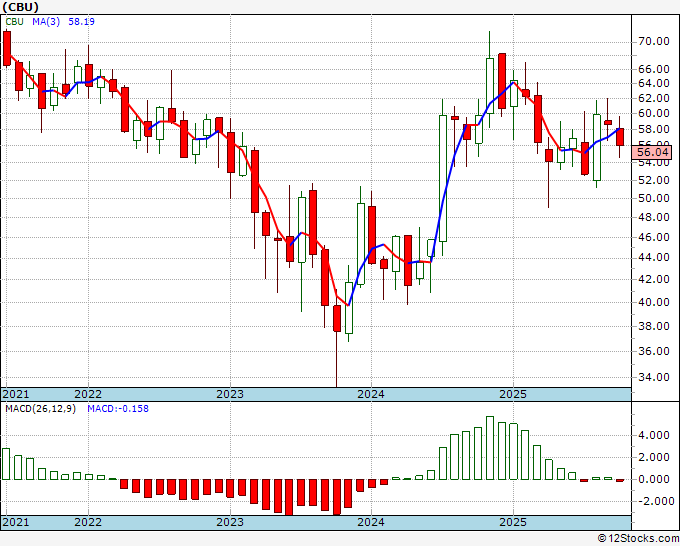The image size is (680, 546).
Task: Click 2025 on the price chart timeline
Action: [513, 394]
